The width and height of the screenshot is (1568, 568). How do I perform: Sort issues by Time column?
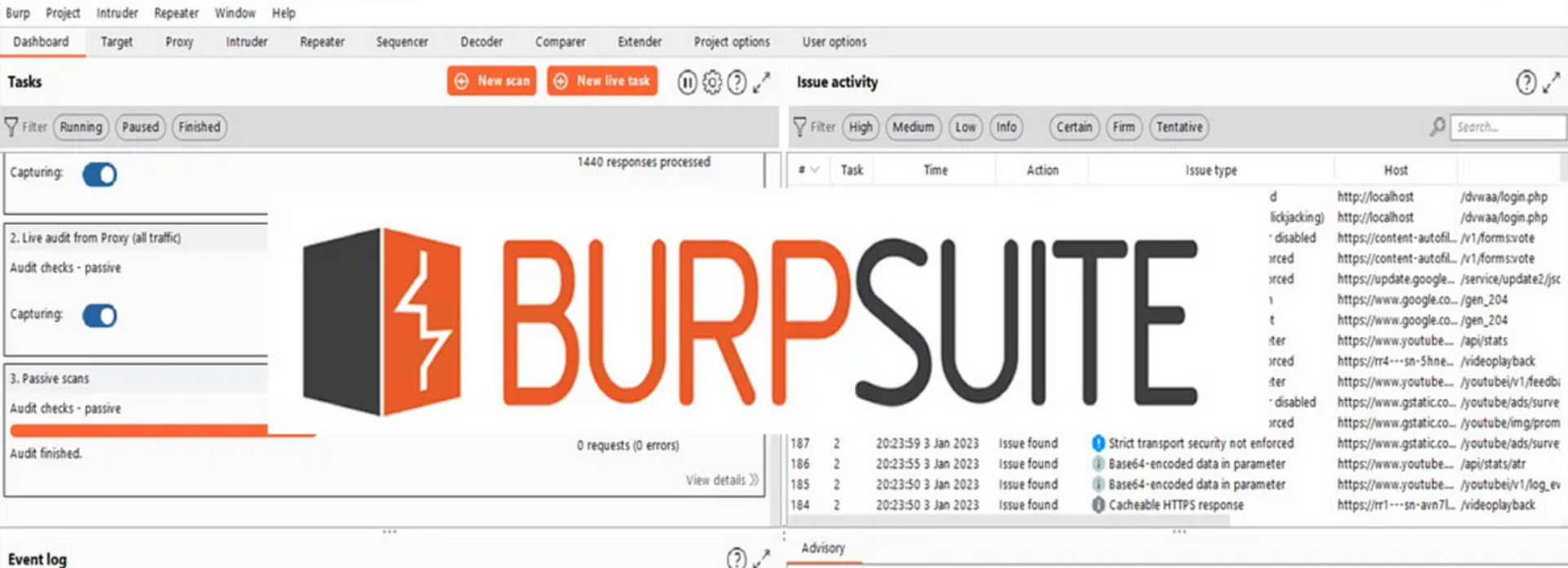click(x=936, y=170)
